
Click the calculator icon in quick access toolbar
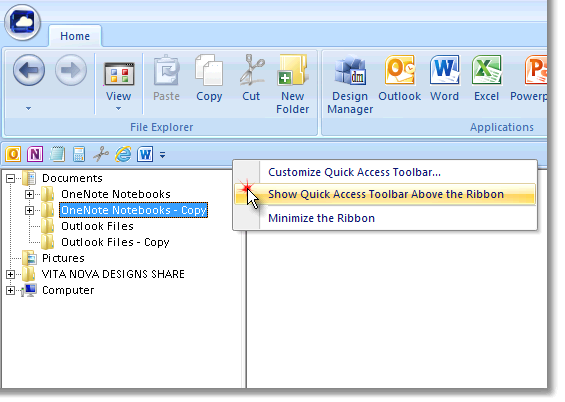pyautogui.click(x=79, y=154)
